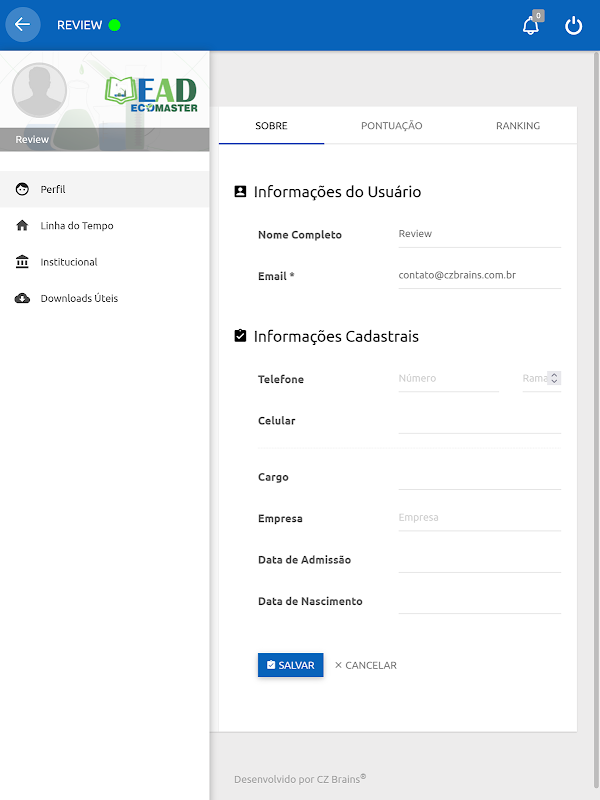Switch to the Pontuação tab
The width and height of the screenshot is (600, 800).
point(391,126)
